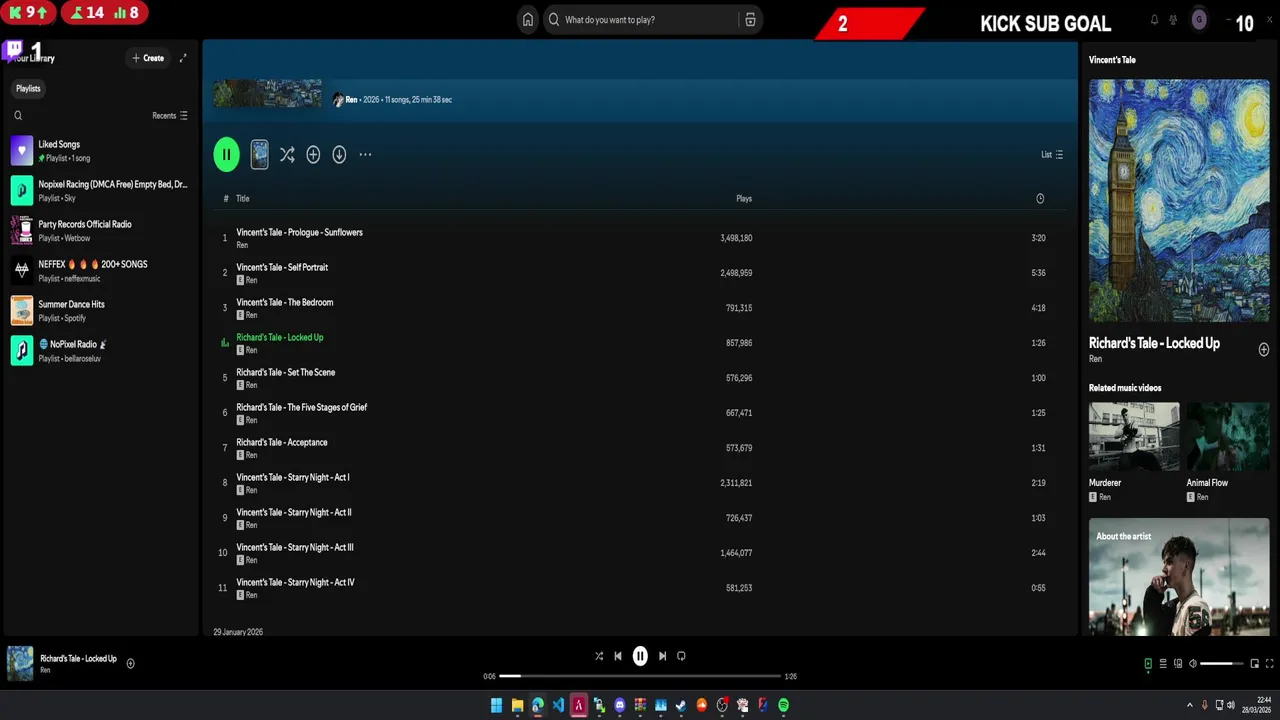
Task: Play Vincent's Tale - The Bedroom track
Action: pos(640,308)
